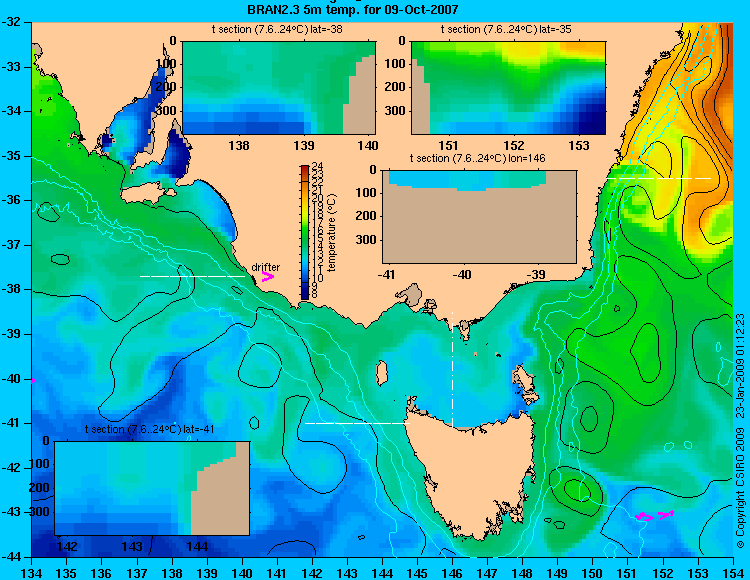This screenshot has height=580, width=750.
Task: Open the lat=-35 temperature section inset plot
Action: point(508,88)
